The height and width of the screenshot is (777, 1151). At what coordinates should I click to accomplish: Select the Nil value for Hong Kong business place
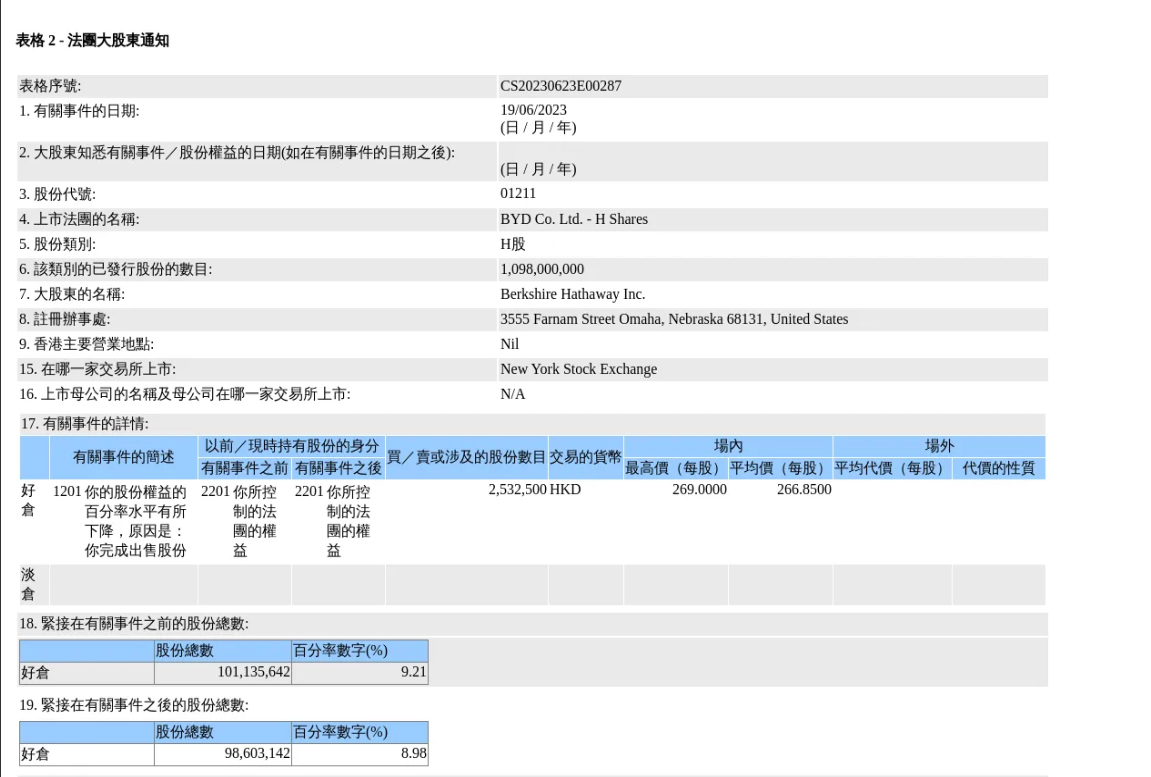pos(509,344)
